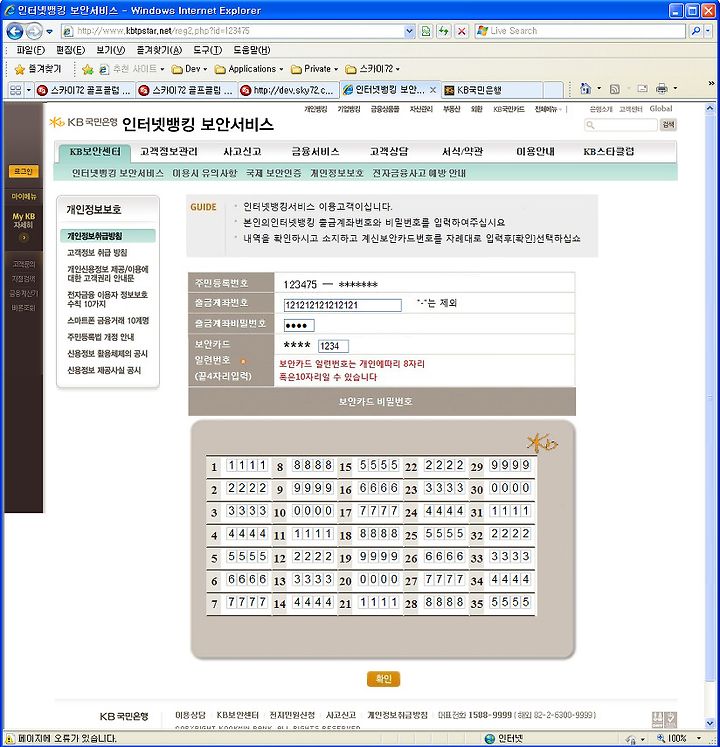The width and height of the screenshot is (720, 747).
Task: Select the KB보안센터 main tab
Action: tap(95, 152)
